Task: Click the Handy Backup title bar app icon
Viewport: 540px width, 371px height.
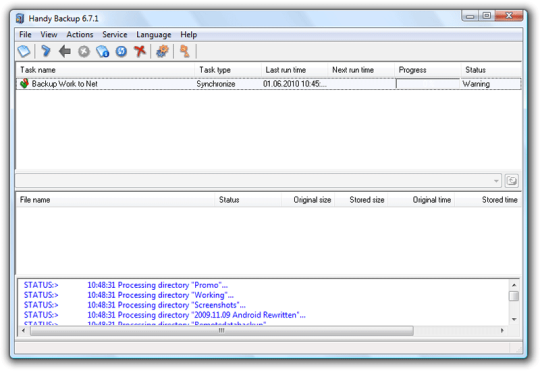Action: [x=20, y=18]
